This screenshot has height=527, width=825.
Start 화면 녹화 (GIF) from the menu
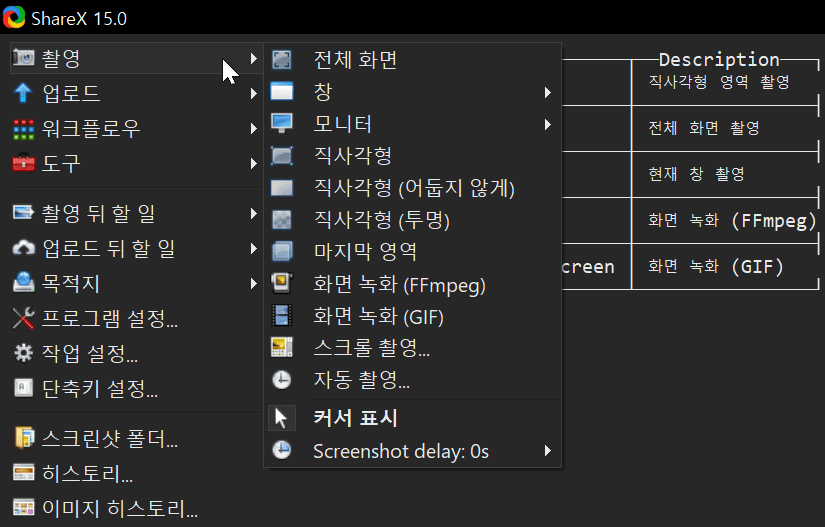413,316
